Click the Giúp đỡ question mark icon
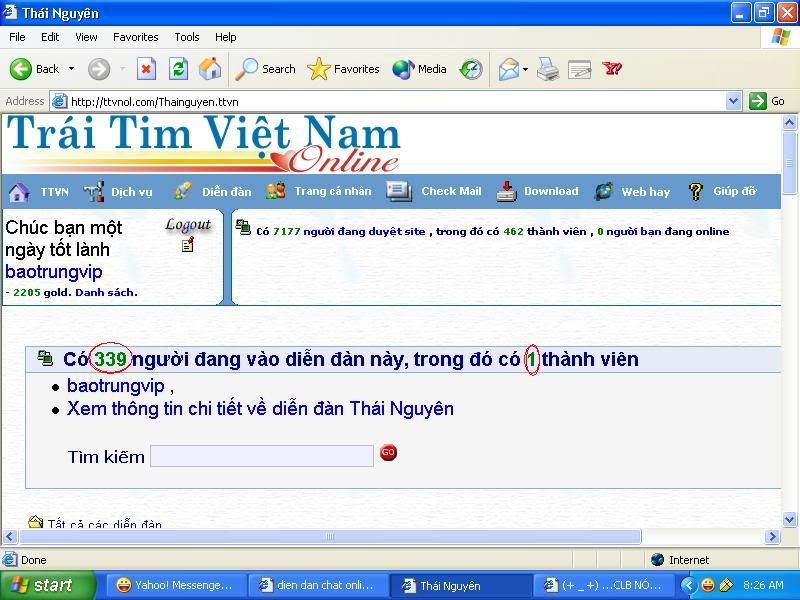This screenshot has width=800, height=600. [695, 192]
